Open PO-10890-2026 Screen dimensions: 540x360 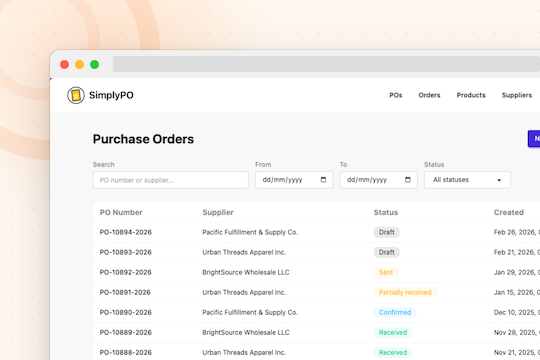click(x=126, y=312)
